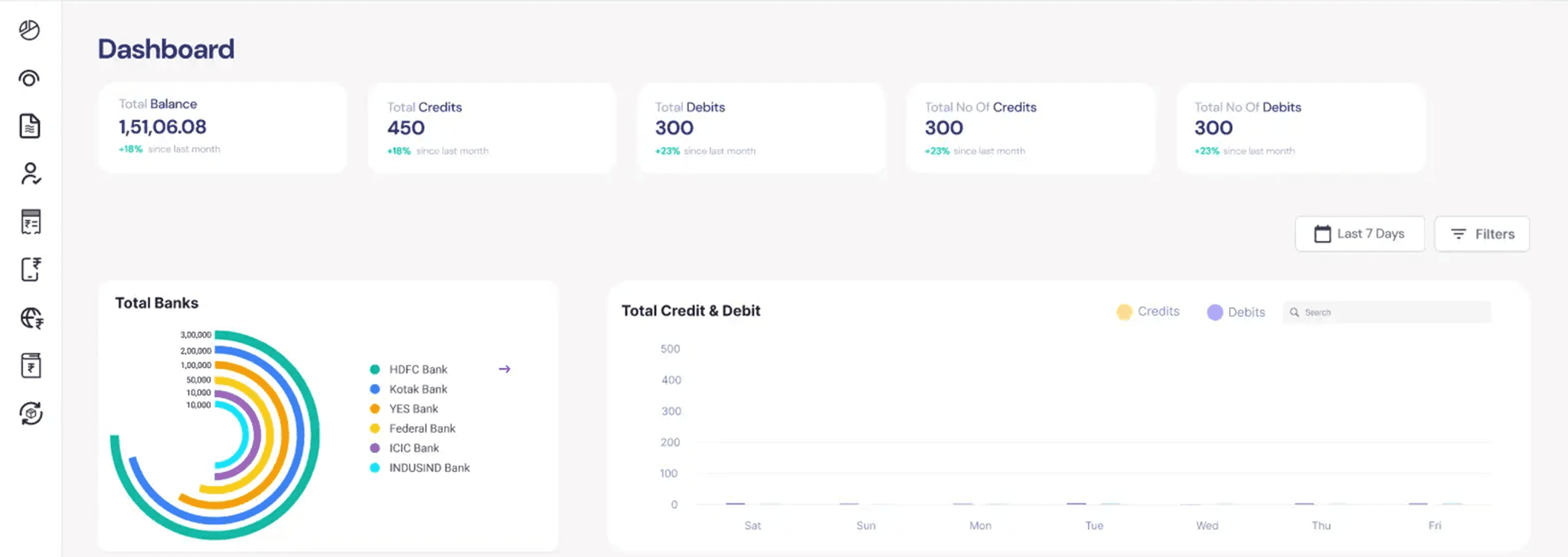Select YES Bank in the legend
This screenshot has width=1568, height=557.
[x=413, y=409]
